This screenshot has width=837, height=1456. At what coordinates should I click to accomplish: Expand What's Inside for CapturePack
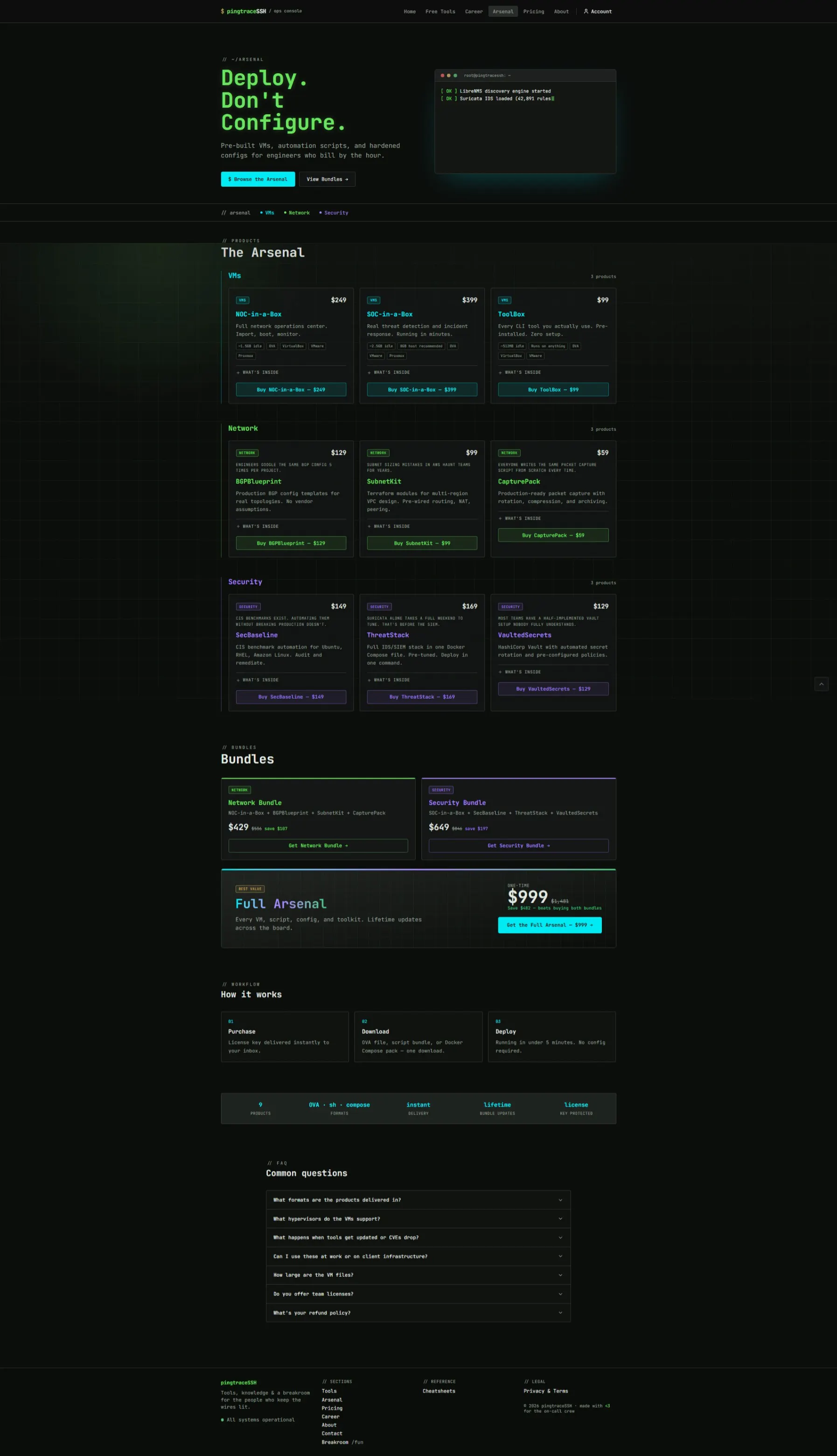(x=553, y=518)
